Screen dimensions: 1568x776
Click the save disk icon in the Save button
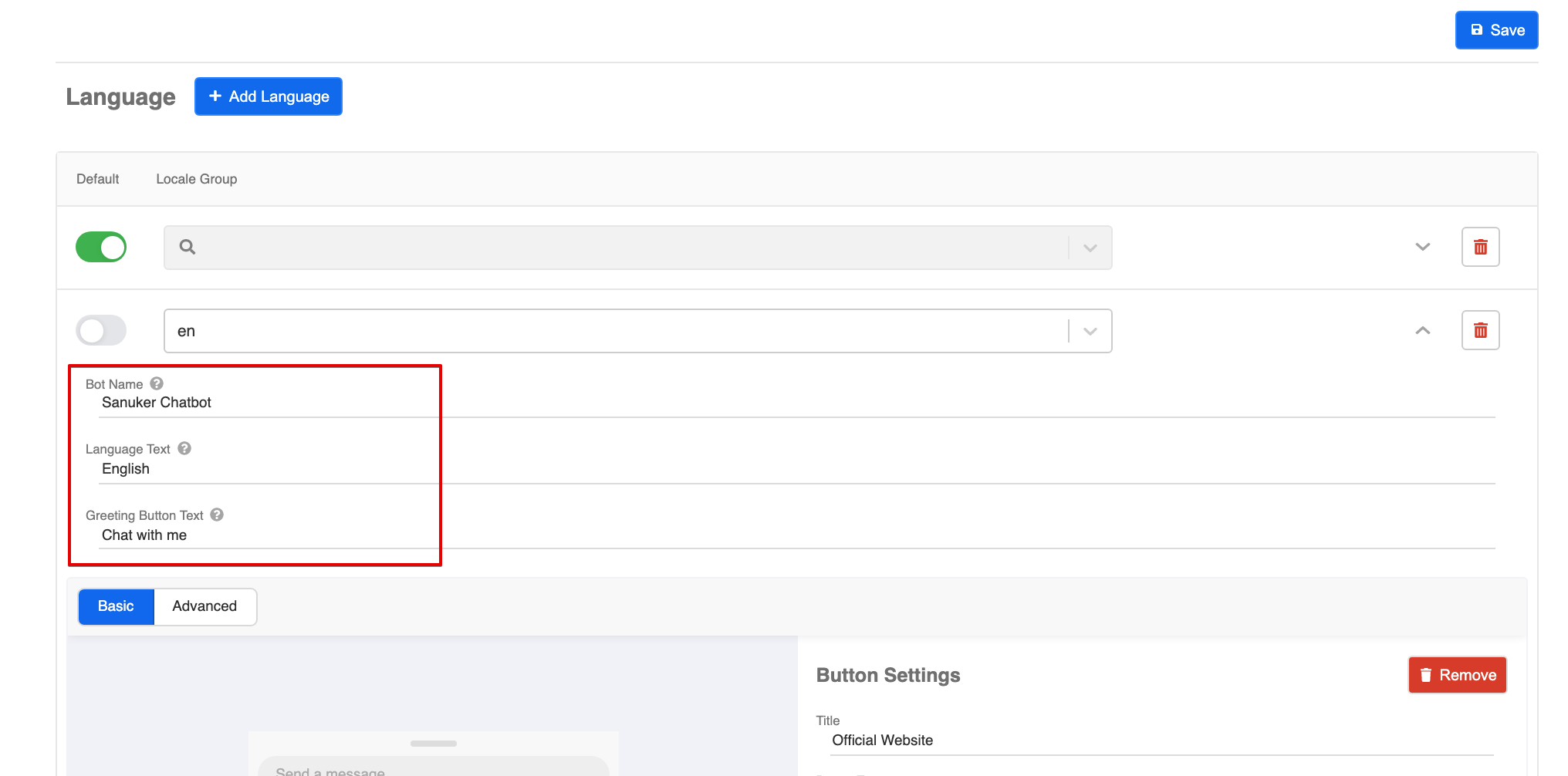[1476, 29]
